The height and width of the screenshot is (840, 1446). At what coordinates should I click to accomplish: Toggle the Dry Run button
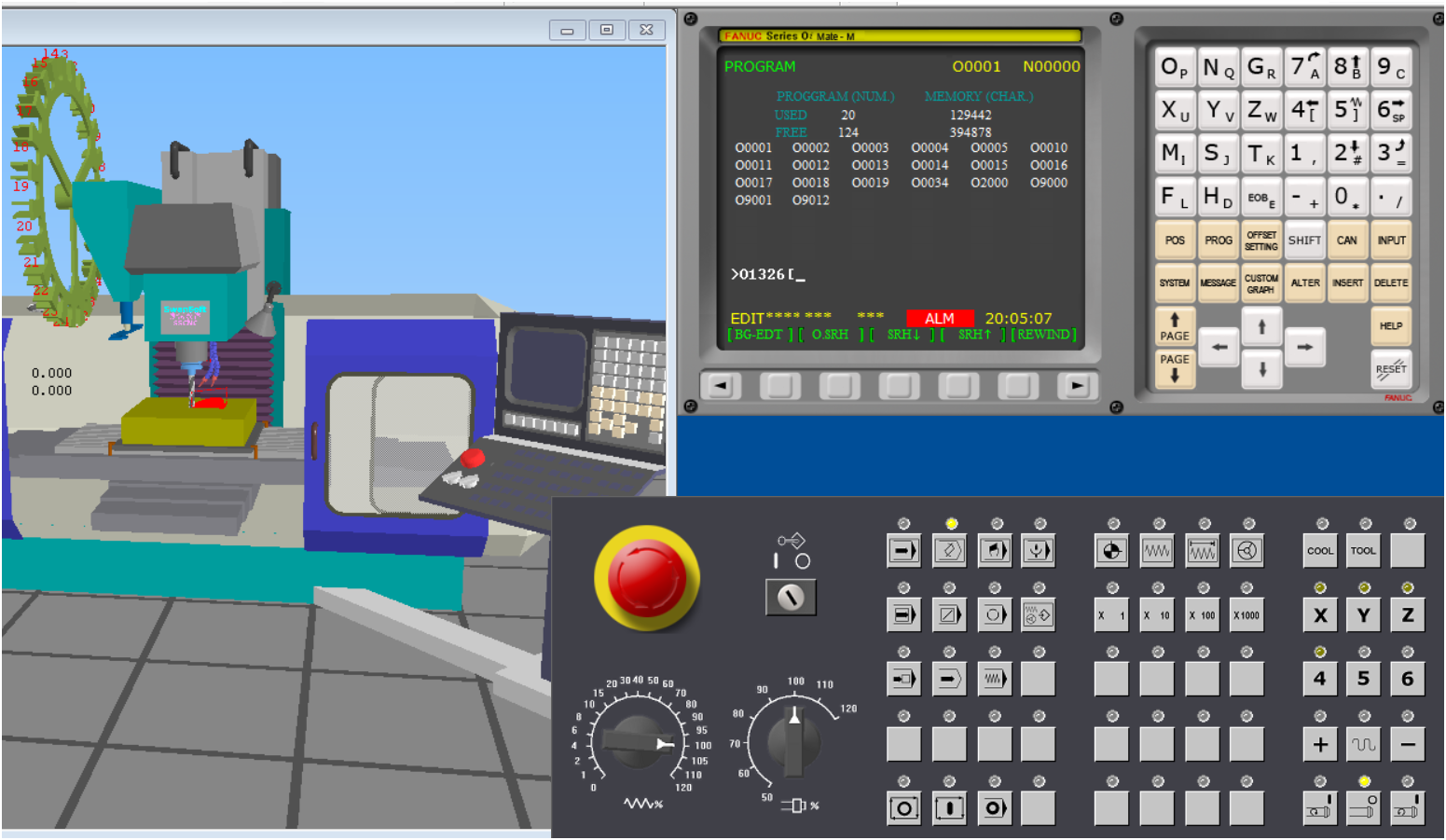pos(994,679)
